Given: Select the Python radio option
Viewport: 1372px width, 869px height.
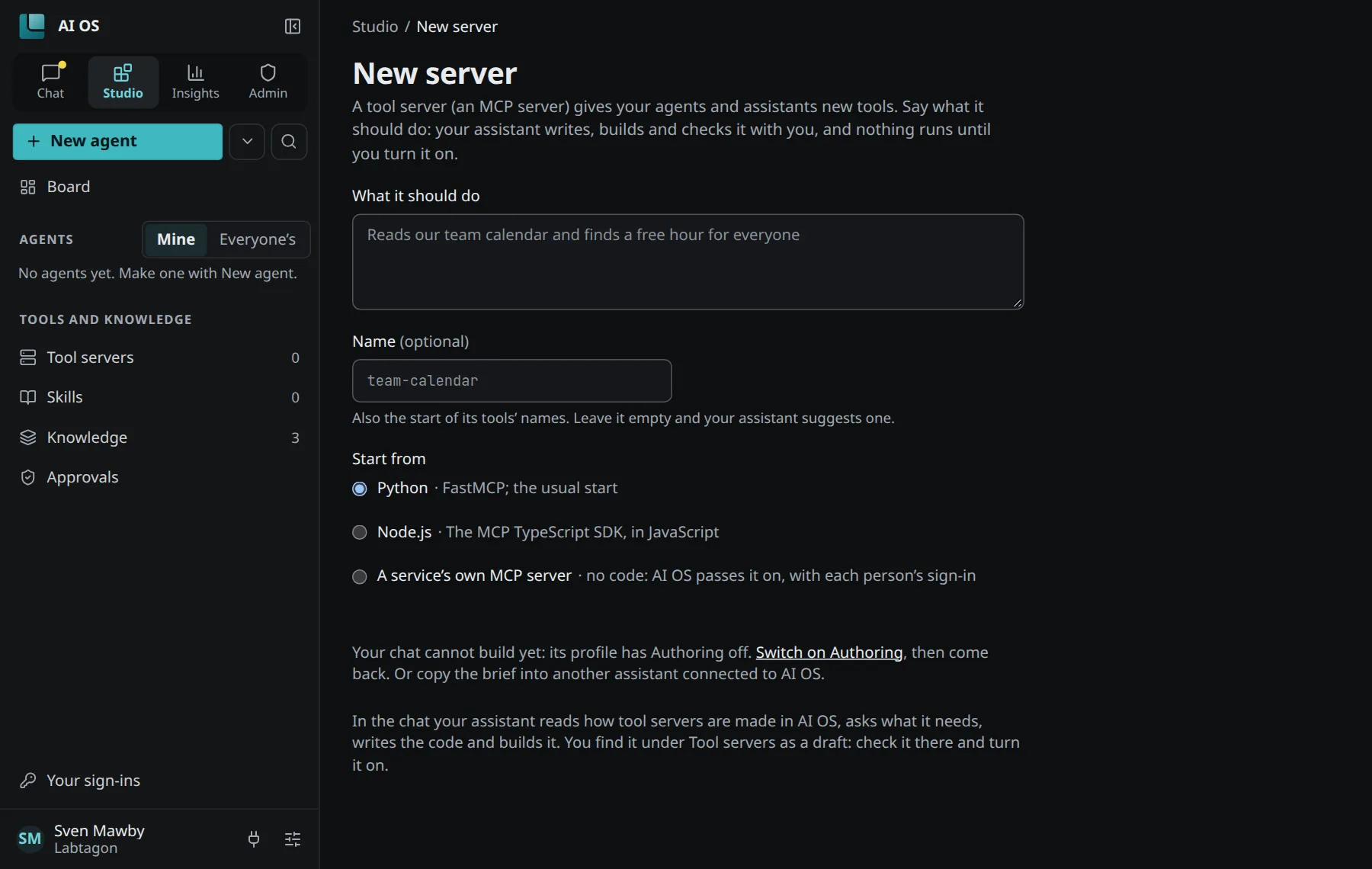Looking at the screenshot, I should pos(360,489).
